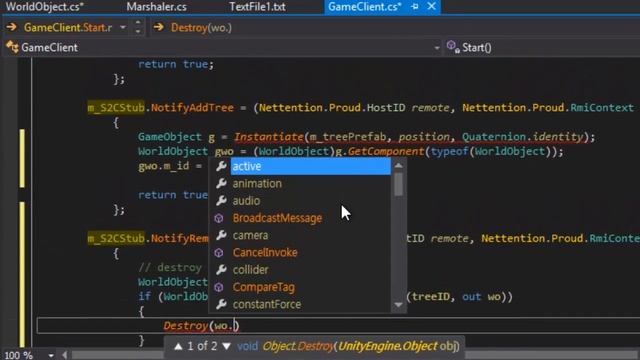Image resolution: width=640 pixels, height=360 pixels.
Task: Click the horizontal scrollbar left arrow
Action: tap(64, 356)
